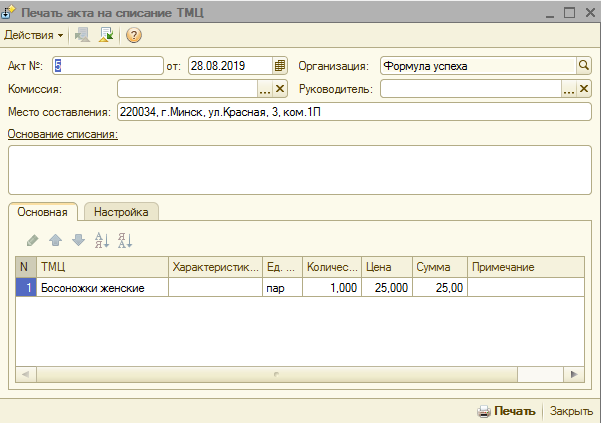Open the Руководитель selection ellipsis button

(x=569, y=89)
